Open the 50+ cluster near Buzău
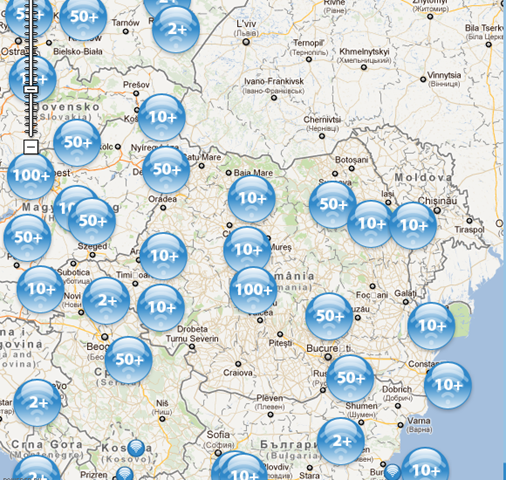The width and height of the screenshot is (506, 480). click(x=329, y=316)
